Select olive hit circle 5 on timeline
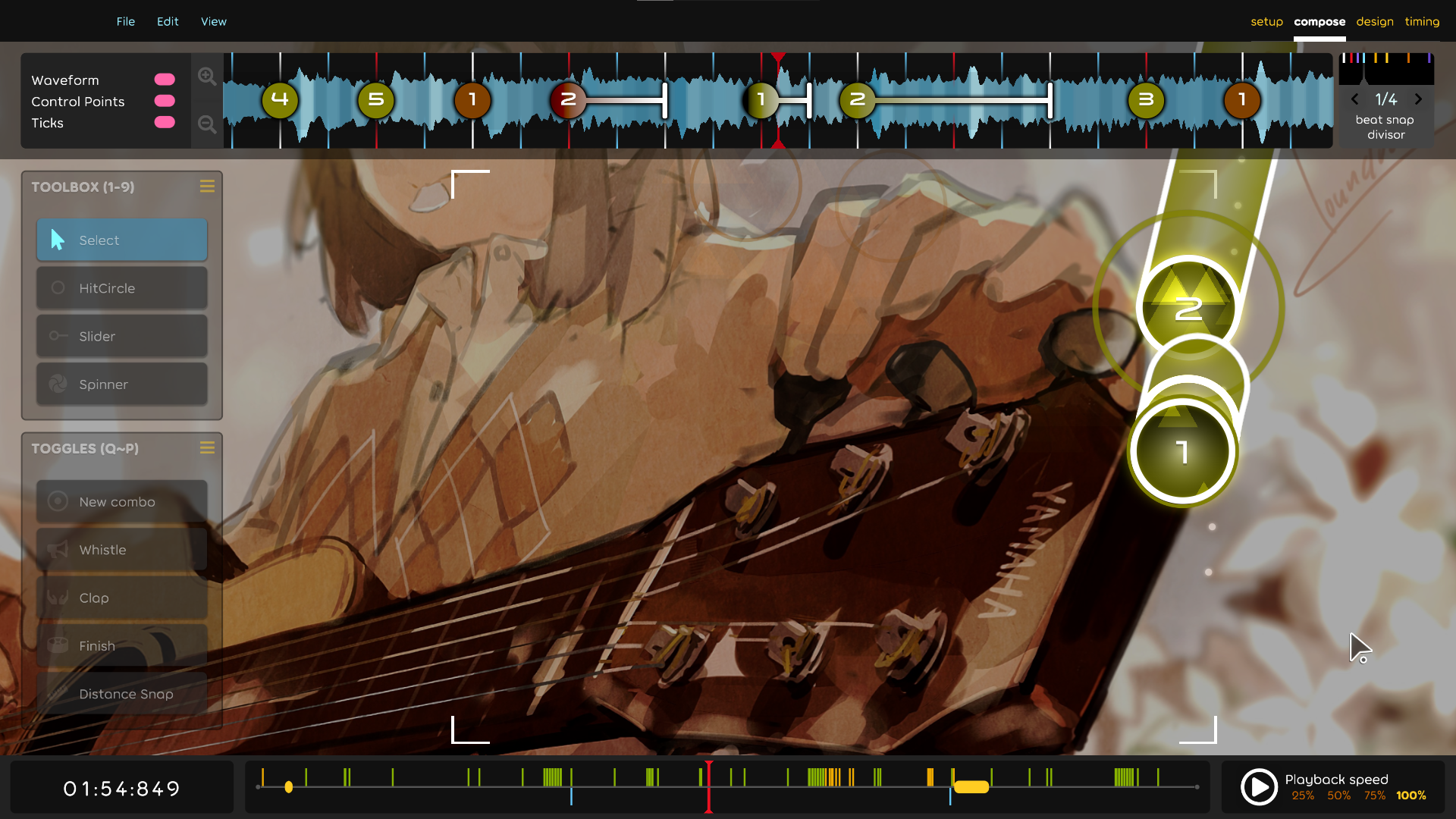This screenshot has width=1456, height=819. coord(376,99)
